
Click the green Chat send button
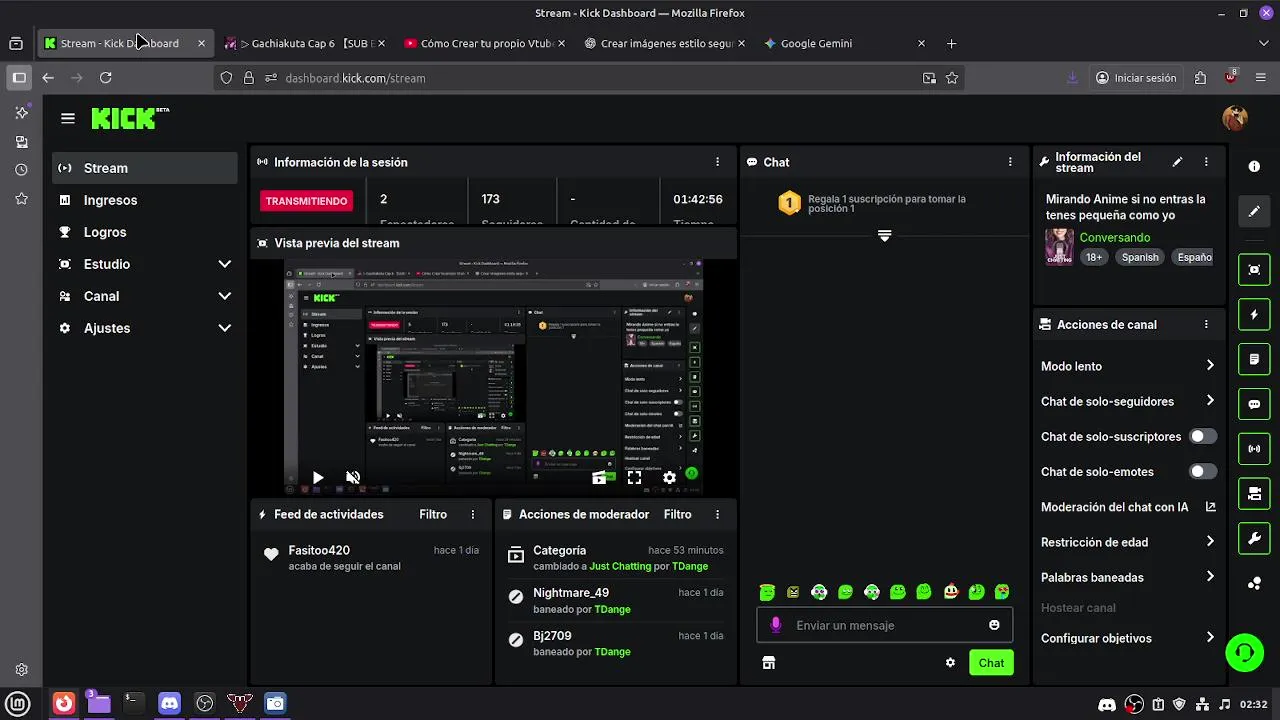point(991,663)
